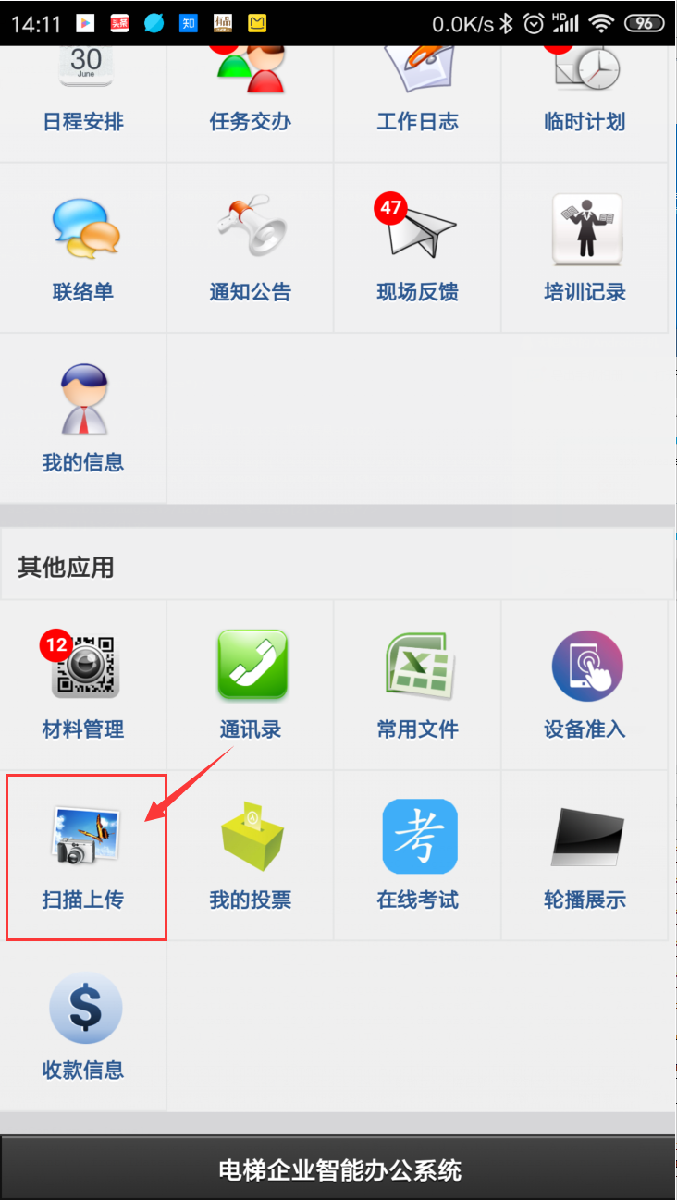The height and width of the screenshot is (1200, 677).
Task: Tap the 电梯企业智能办公系统 bottom bar
Action: 338,1168
